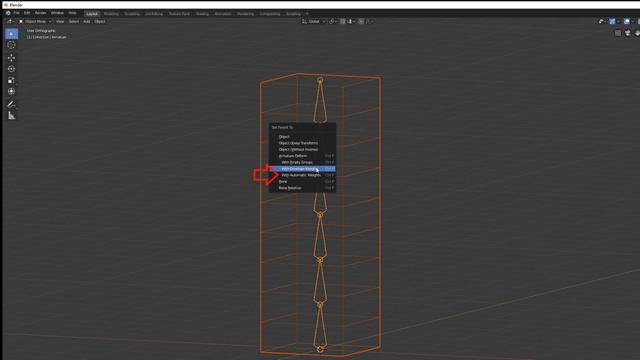Screen dimensions: 640x360
Task: Open the Window menu
Action: pos(57,13)
